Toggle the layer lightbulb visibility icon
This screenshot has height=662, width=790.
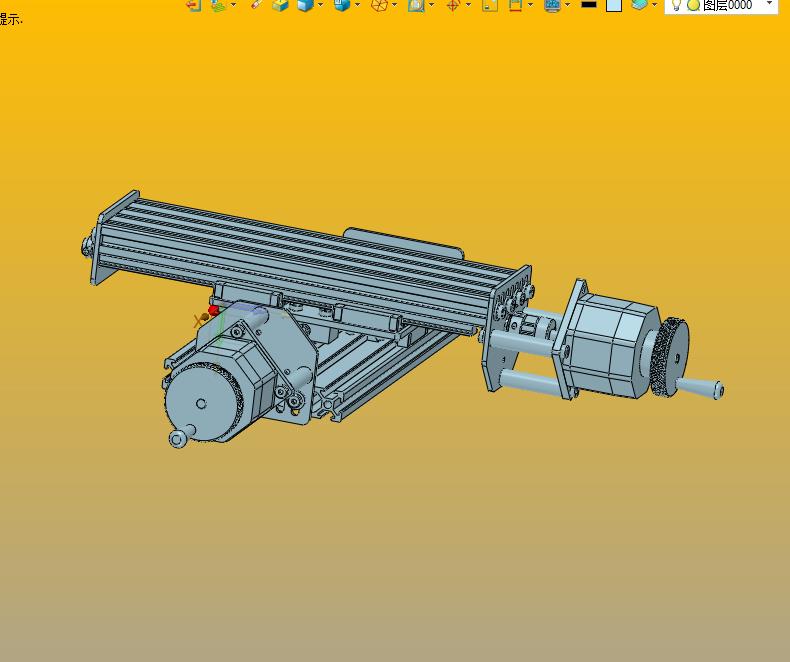coord(677,5)
